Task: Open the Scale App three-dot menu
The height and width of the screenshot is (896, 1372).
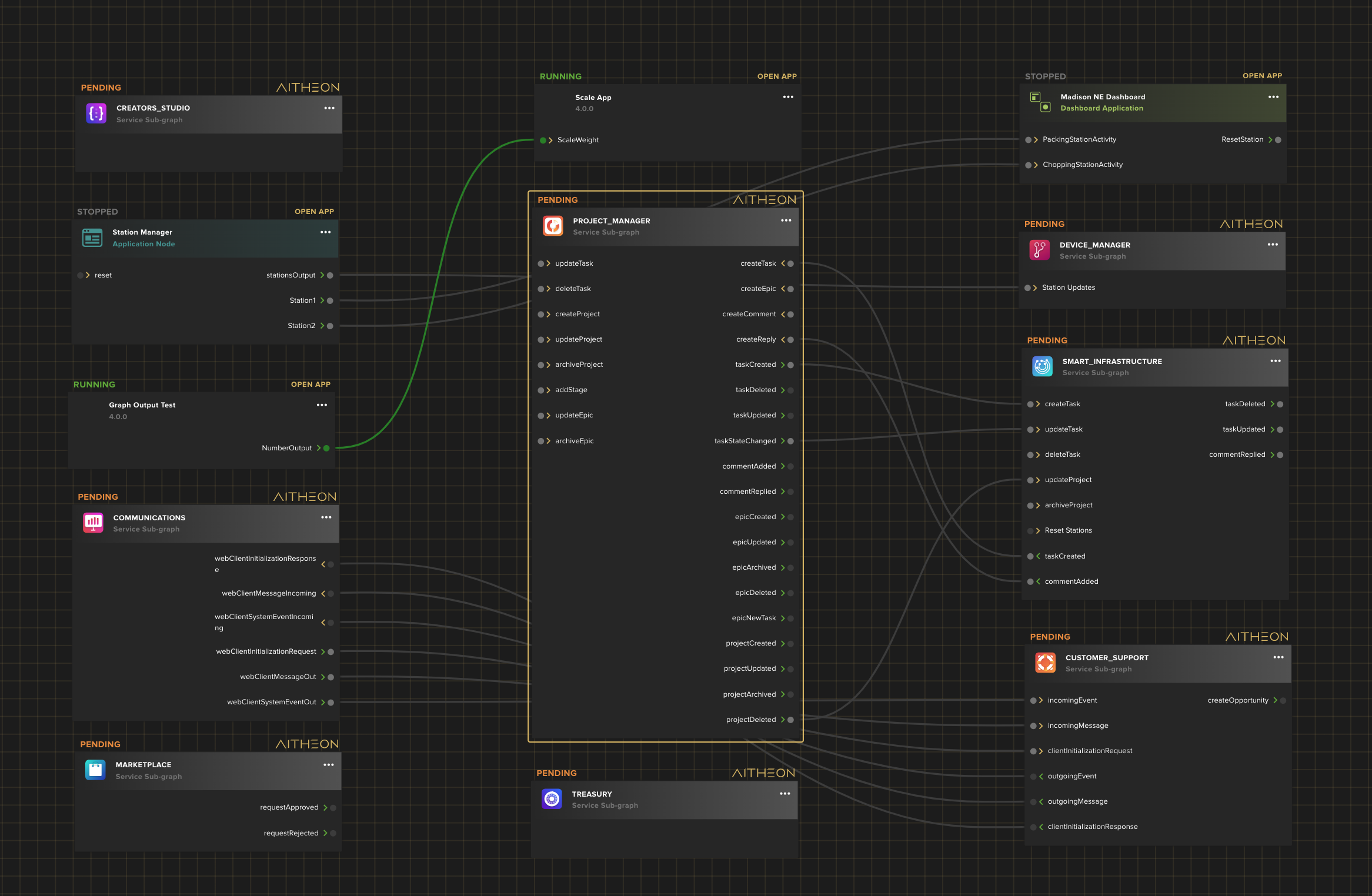Action: pos(788,97)
